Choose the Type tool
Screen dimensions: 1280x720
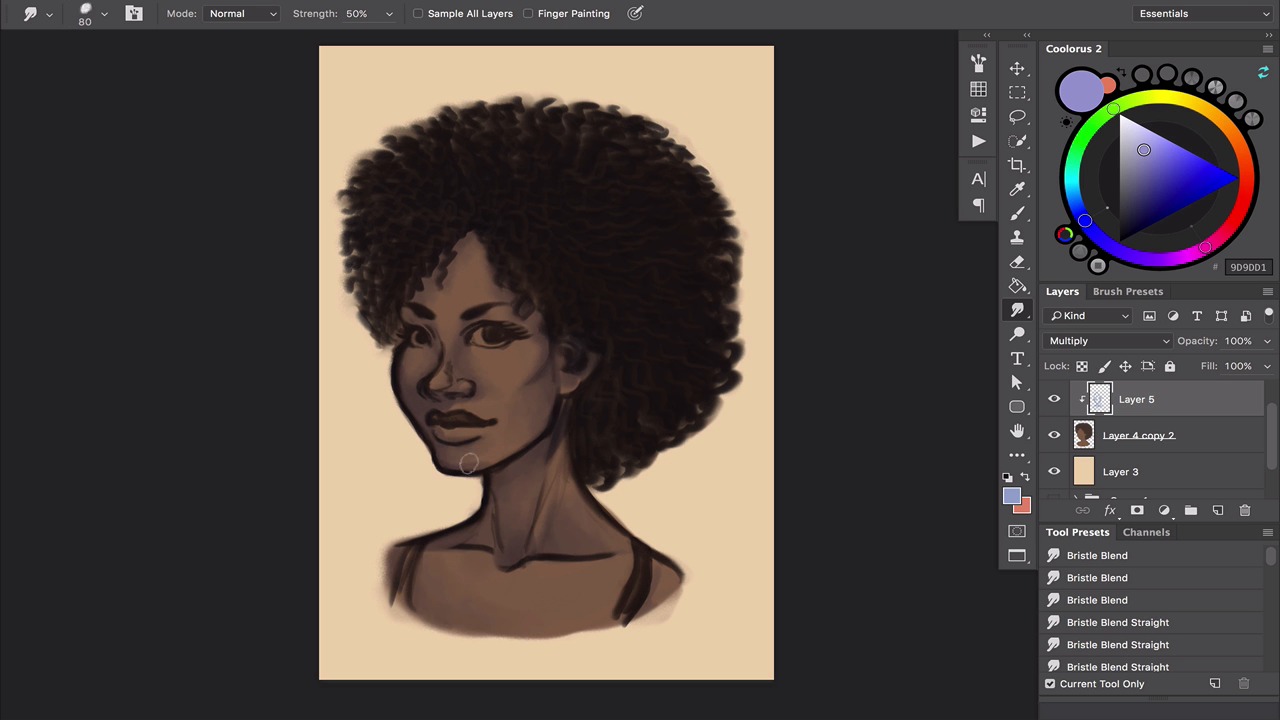pyautogui.click(x=1017, y=358)
